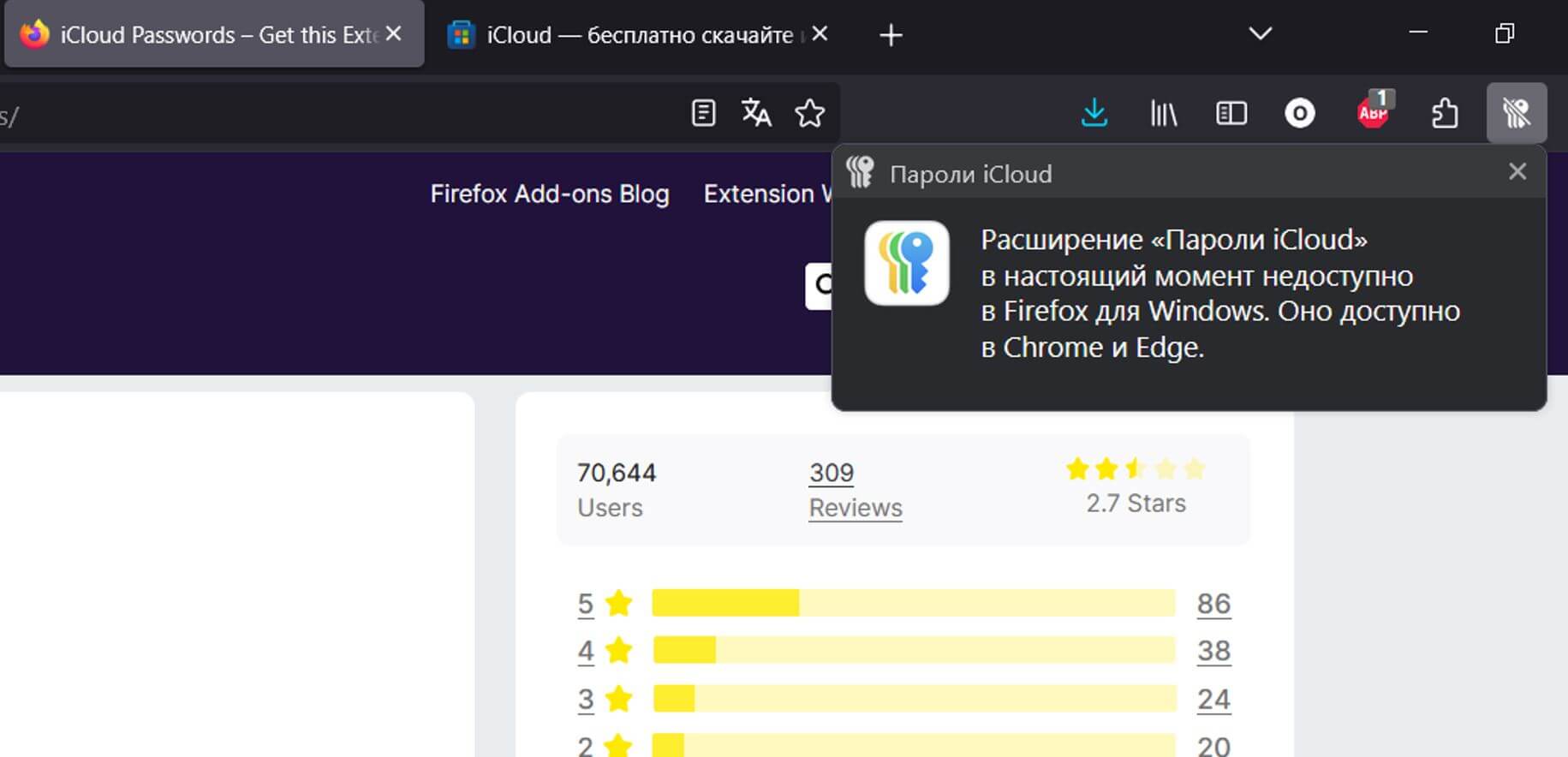Click the 70,644 Users text
1568x757 pixels.
617,490
